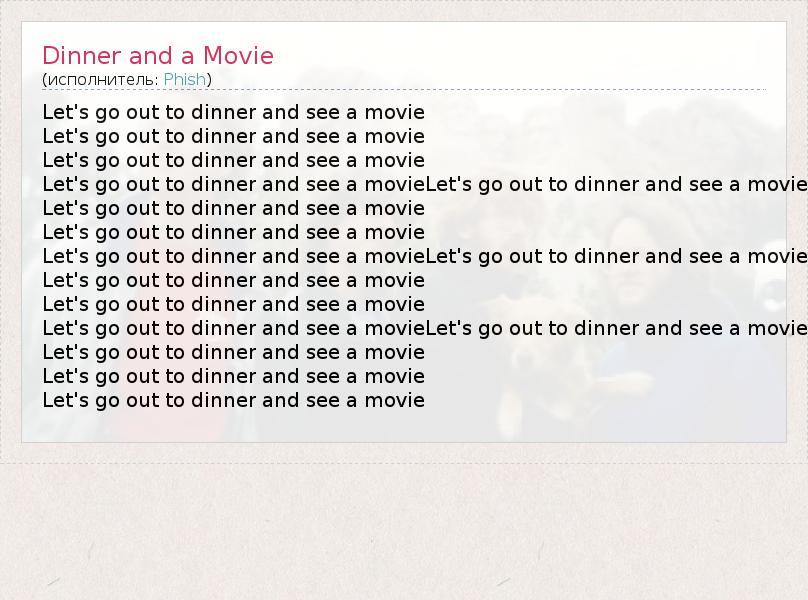808x600 pixels.
Task: Click the ninth line of lyrics
Action: (x=233, y=304)
